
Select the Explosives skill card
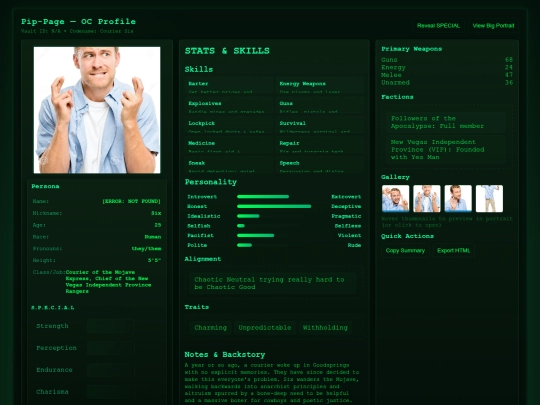point(229,105)
